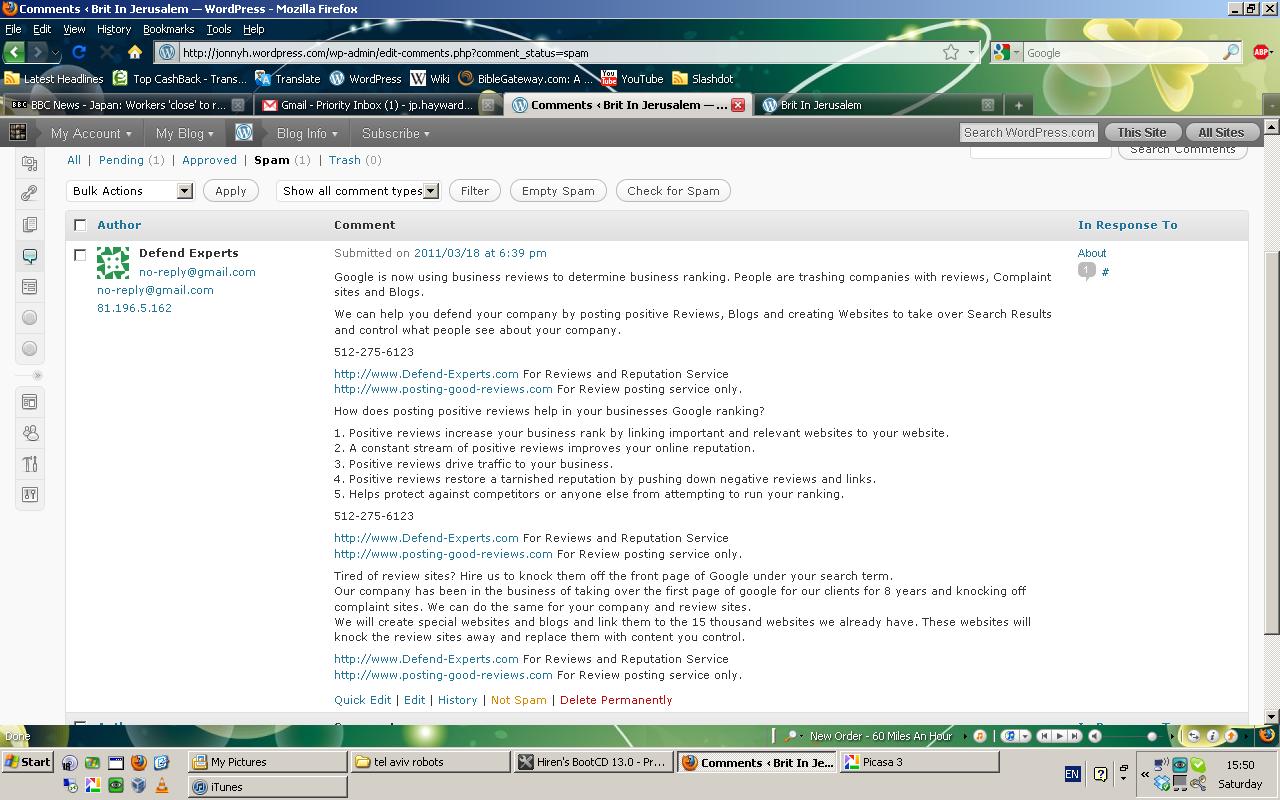Click the Firefox Home button
This screenshot has height=800, width=1280.
coord(135,52)
